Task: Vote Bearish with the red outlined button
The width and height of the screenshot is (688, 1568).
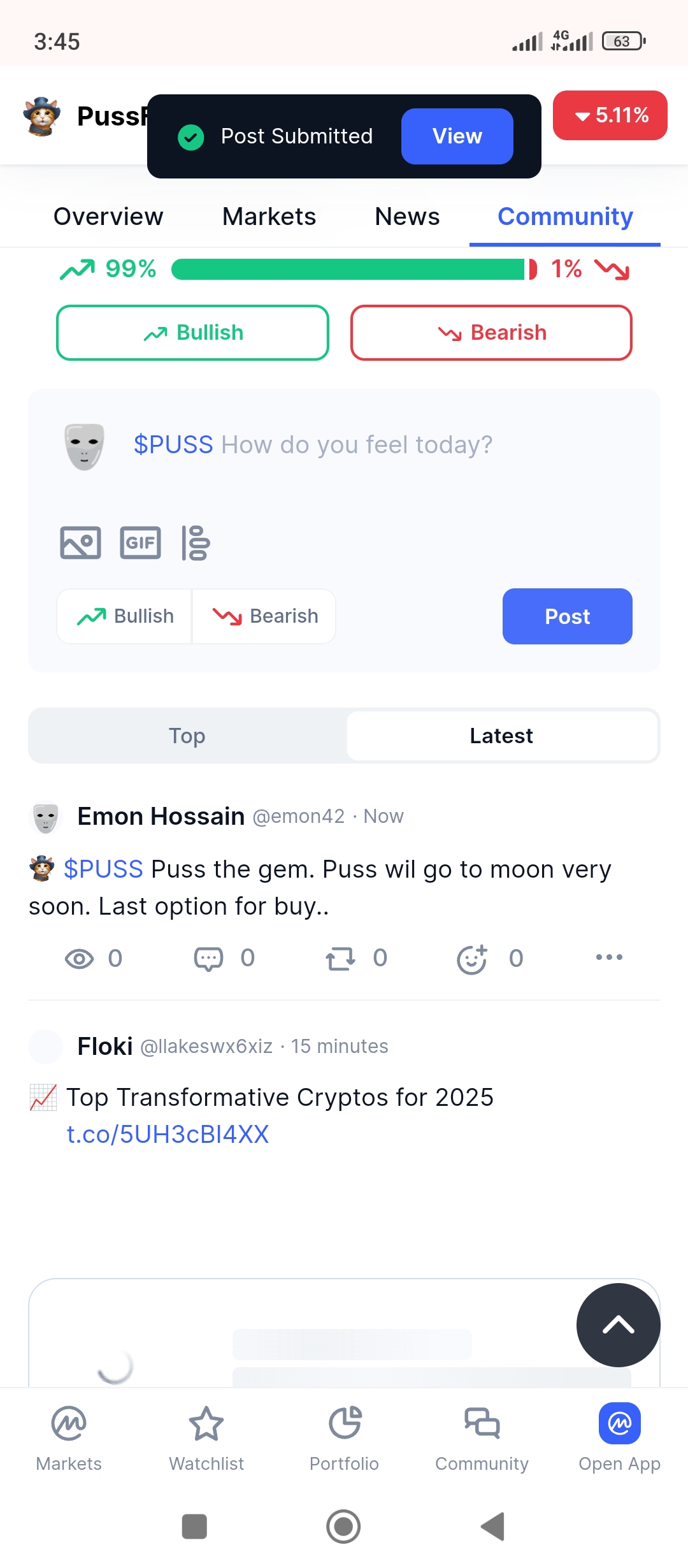Action: [491, 333]
